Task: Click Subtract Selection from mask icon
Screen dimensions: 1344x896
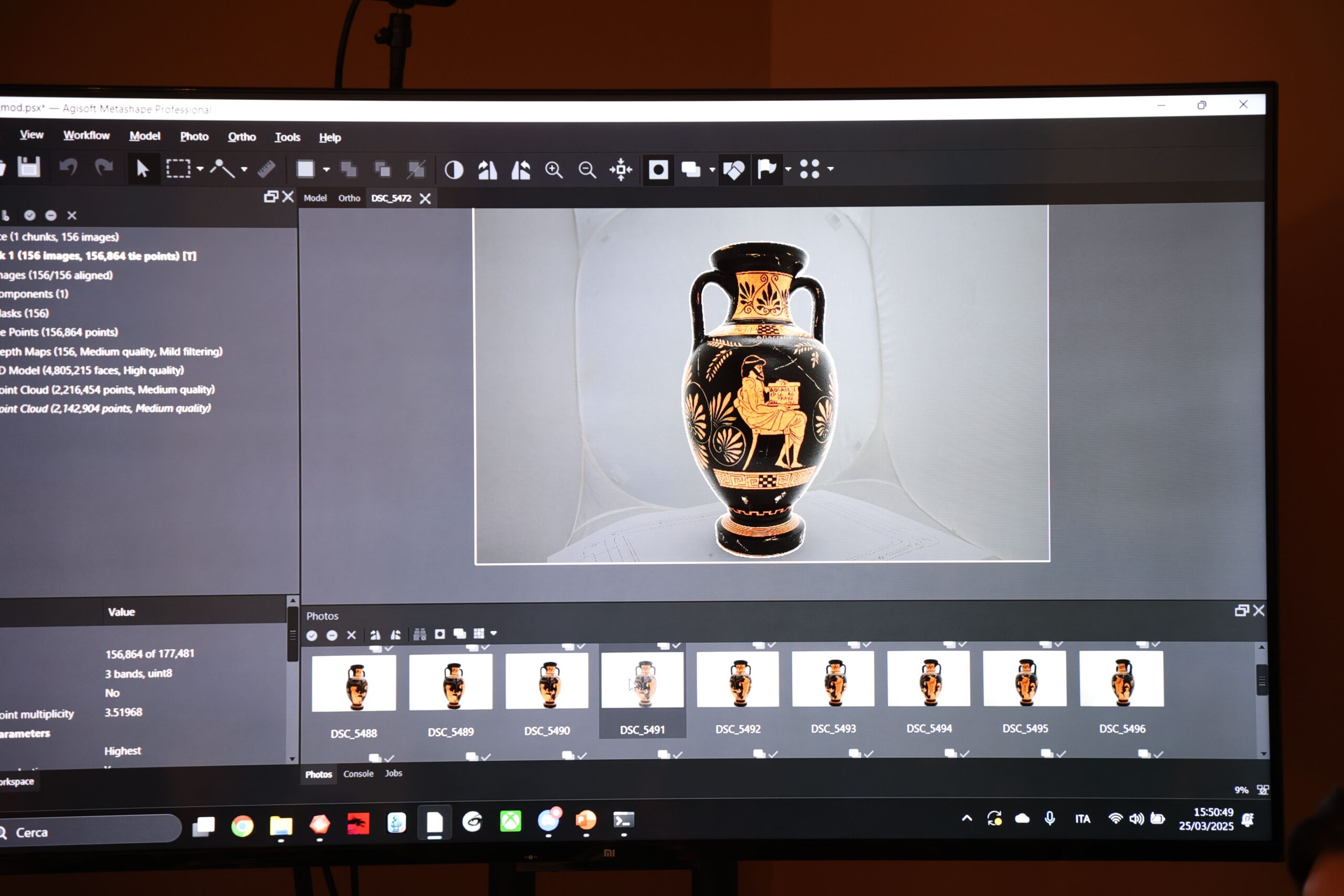Action: pos(382,169)
